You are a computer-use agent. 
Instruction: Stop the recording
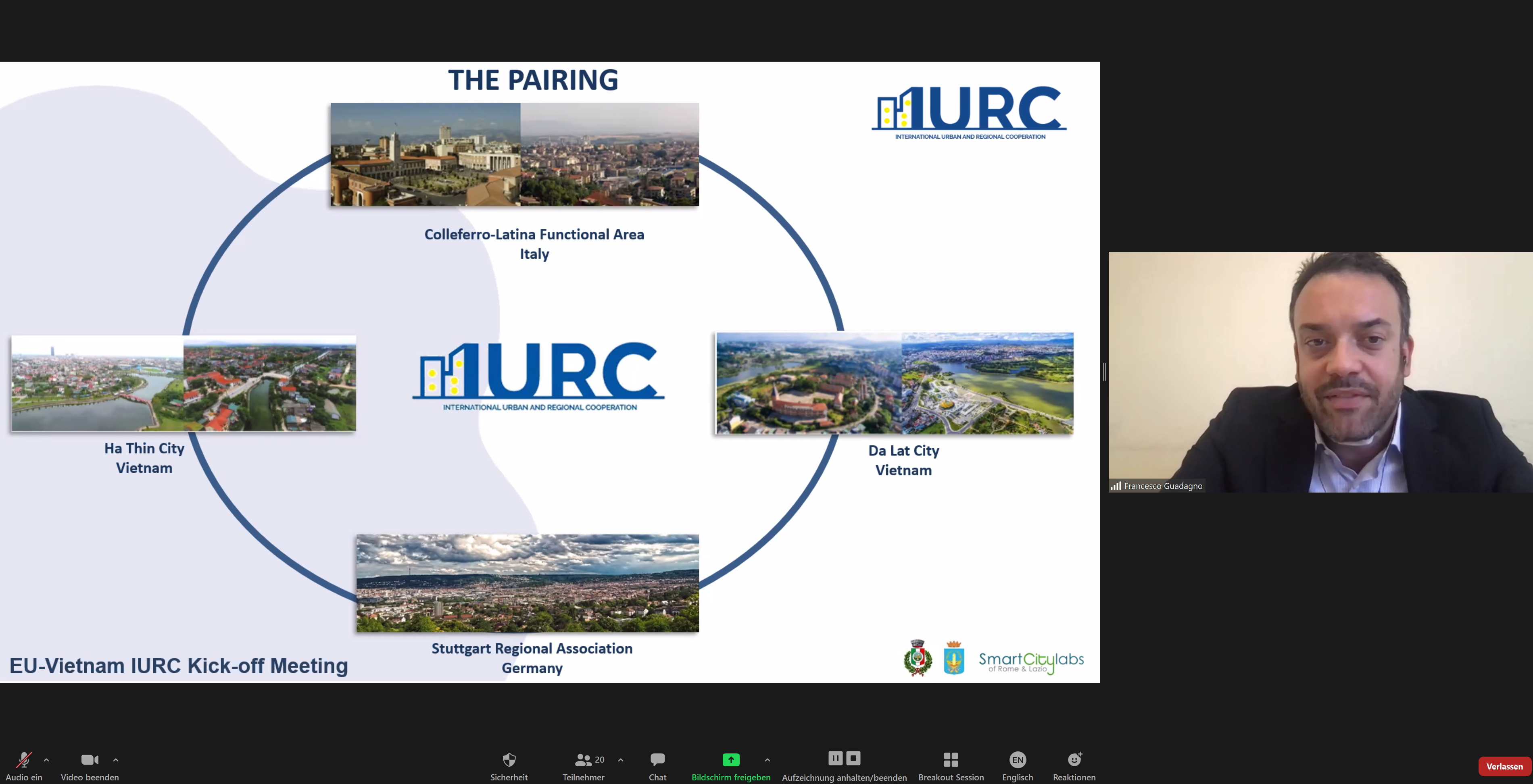tap(853, 758)
